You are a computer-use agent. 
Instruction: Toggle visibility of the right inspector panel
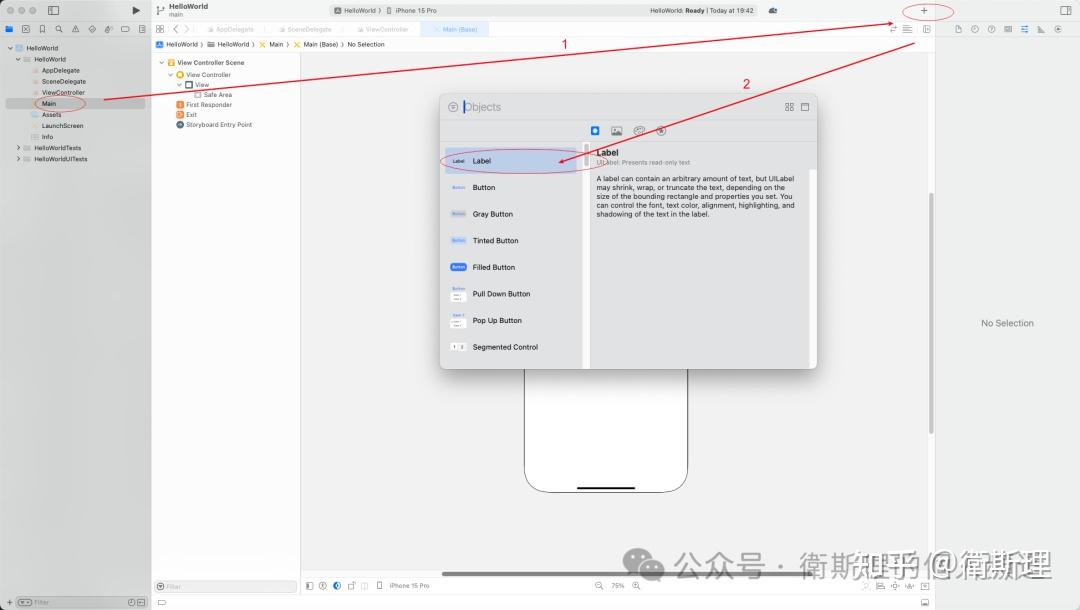point(1067,8)
